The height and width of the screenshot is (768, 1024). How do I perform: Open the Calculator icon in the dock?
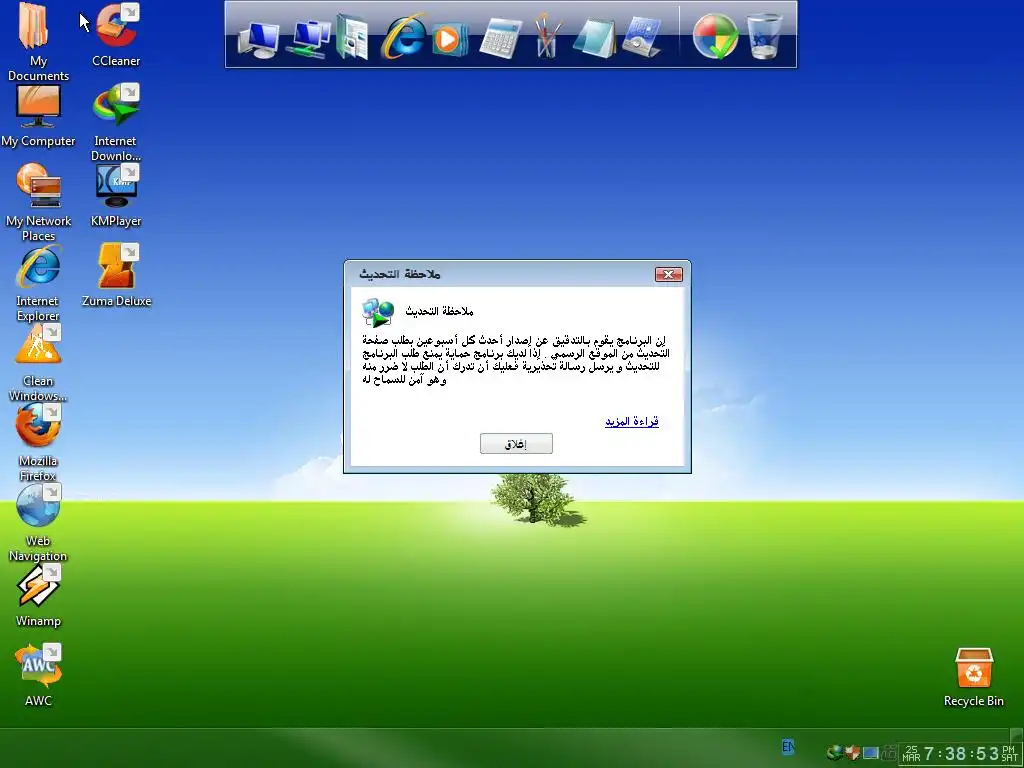click(500, 39)
